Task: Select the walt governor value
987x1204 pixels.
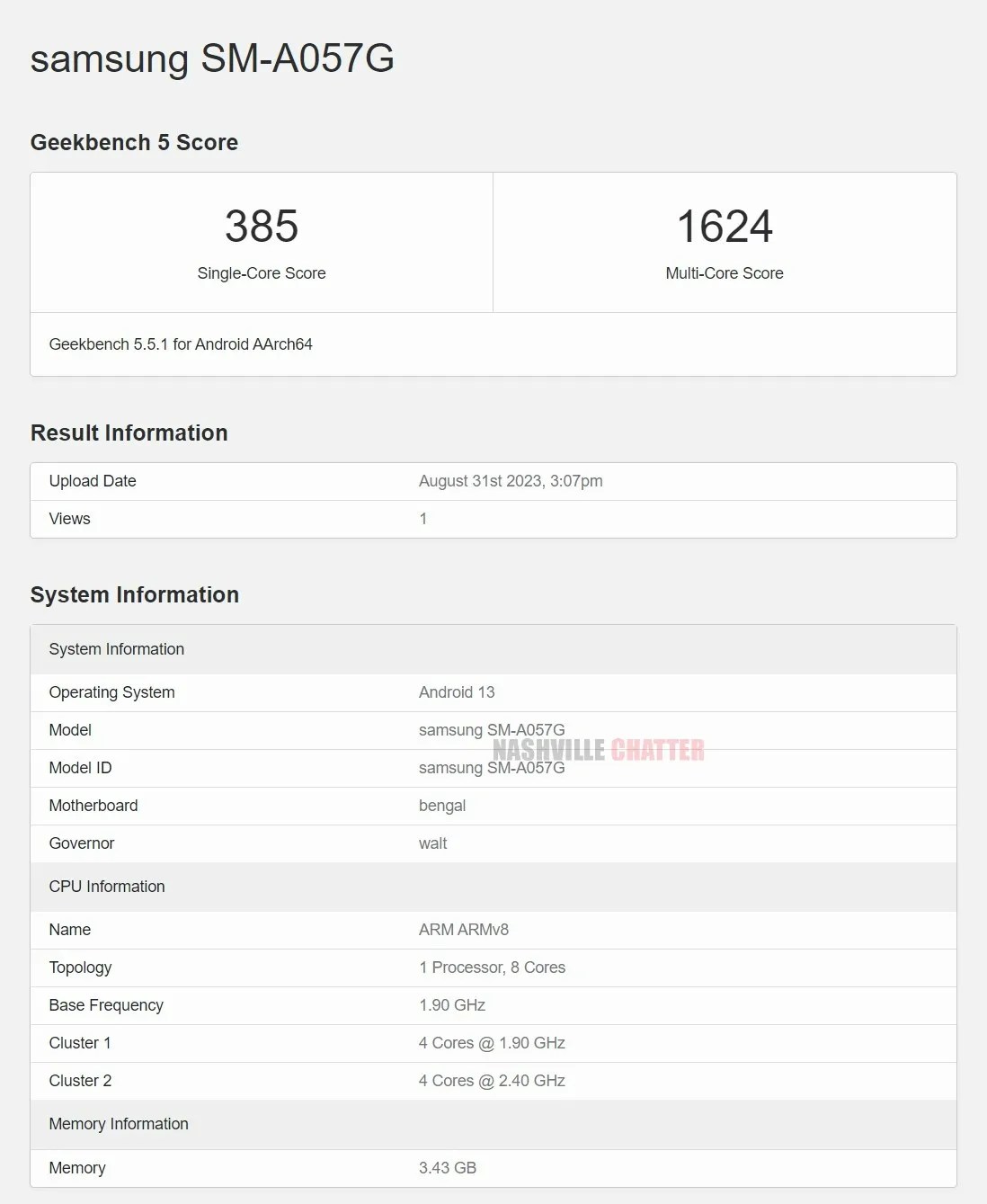Action: [x=432, y=843]
